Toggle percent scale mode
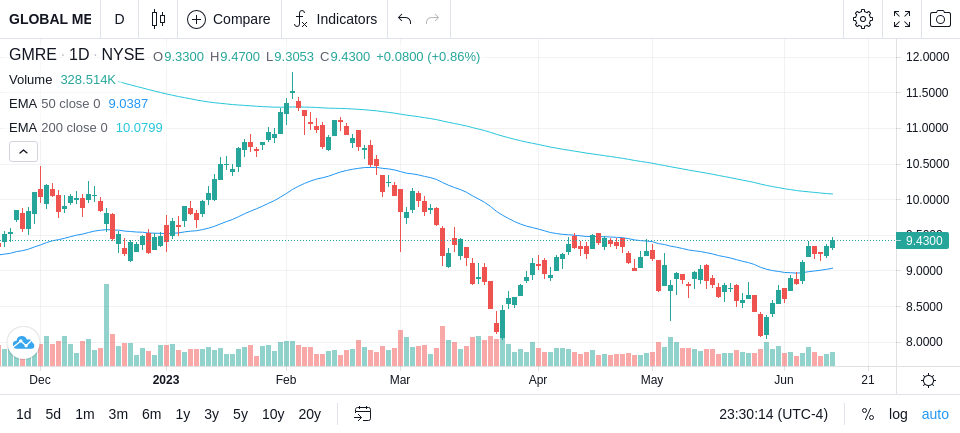 (868, 414)
